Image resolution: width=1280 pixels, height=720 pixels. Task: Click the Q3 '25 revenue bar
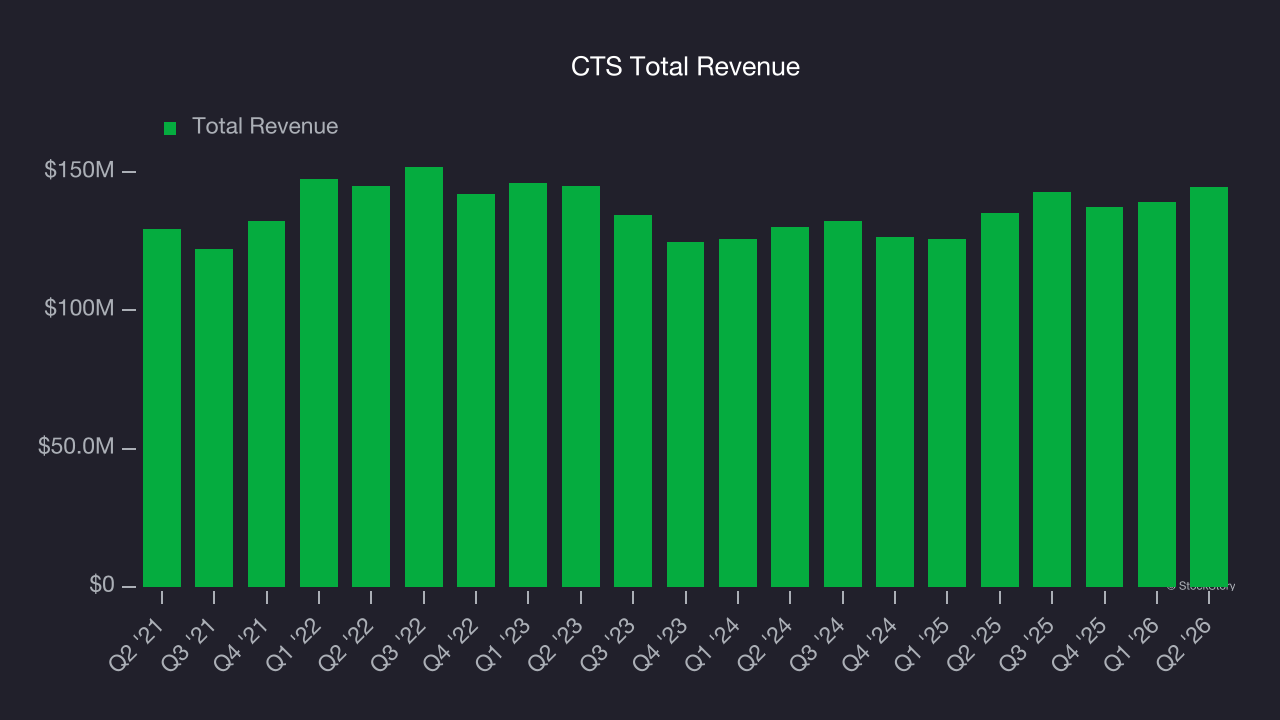coord(1052,389)
